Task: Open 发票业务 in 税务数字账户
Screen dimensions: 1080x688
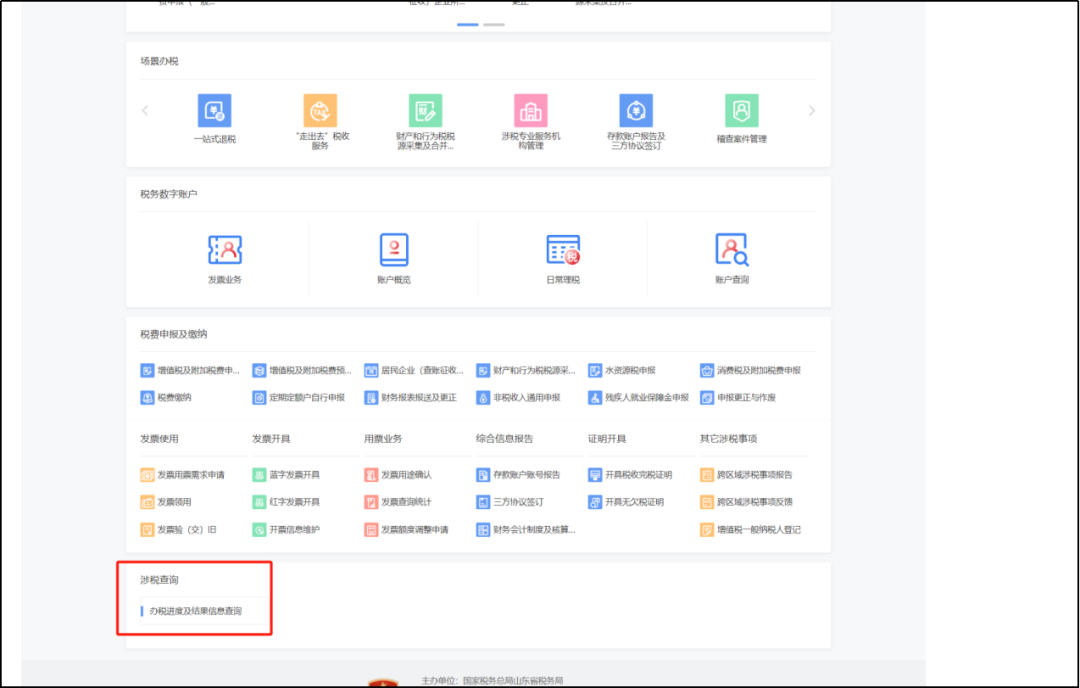Action: (x=225, y=259)
